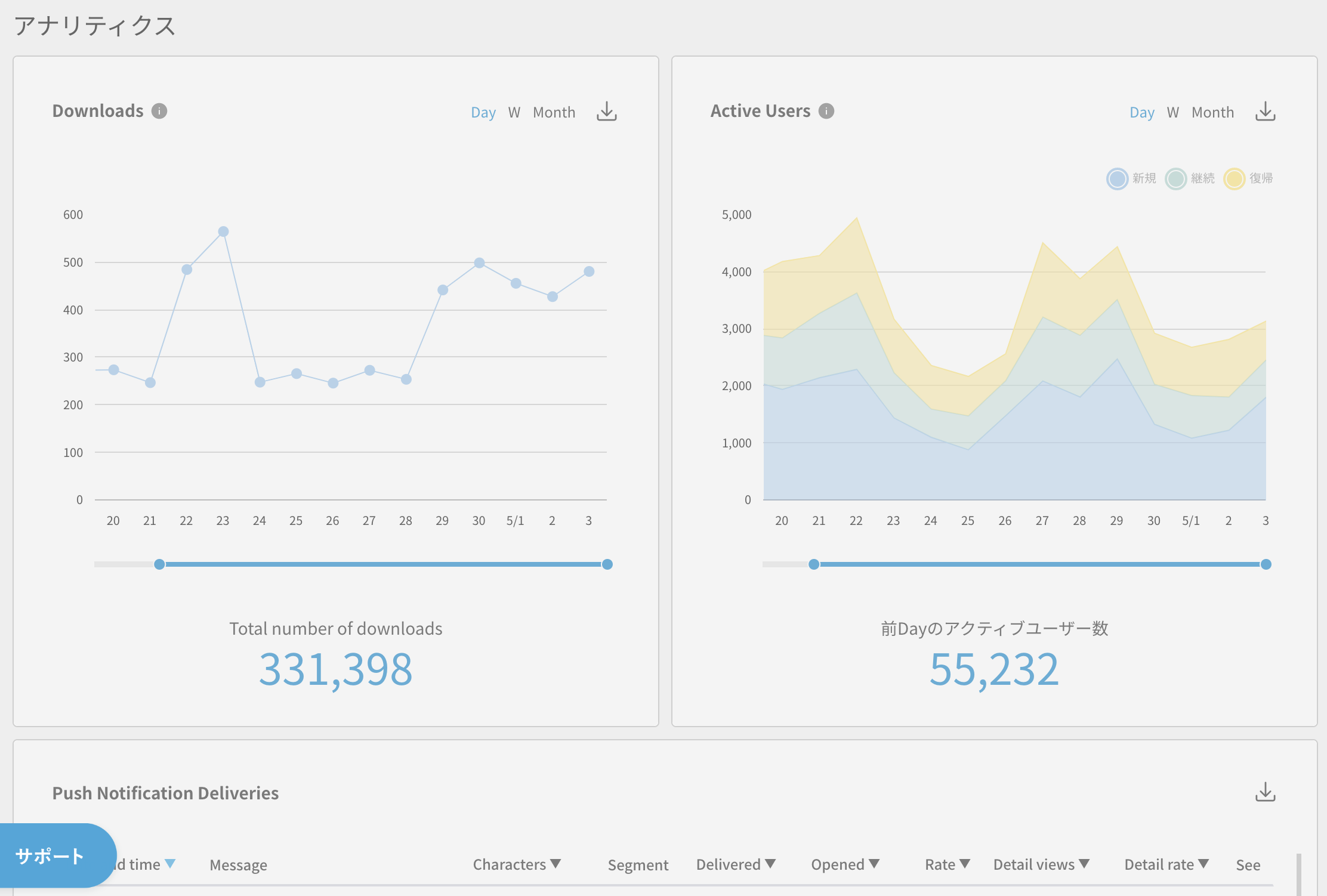The width and height of the screenshot is (1327, 896).
Task: Sort by Delivered column arrow
Action: coord(770,864)
